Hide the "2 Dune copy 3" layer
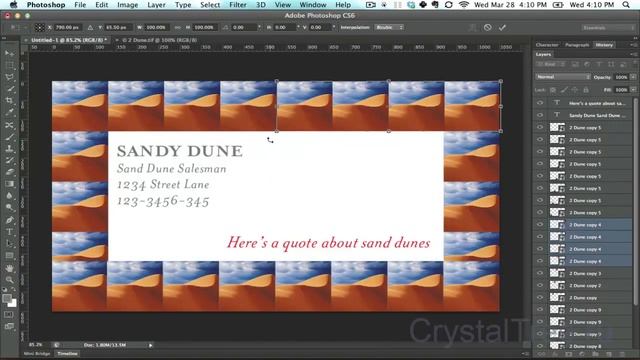The image size is (640, 360). [540, 273]
